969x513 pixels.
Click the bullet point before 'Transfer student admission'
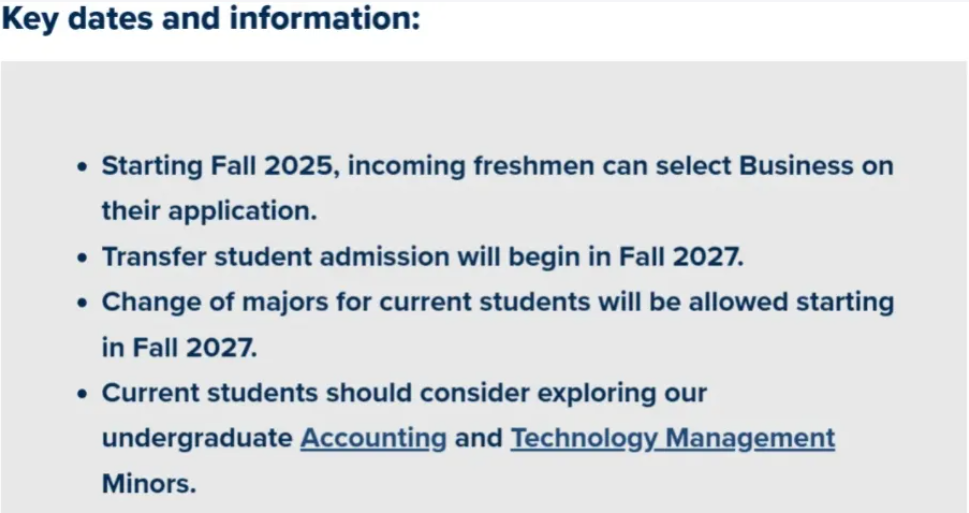[x=83, y=258]
